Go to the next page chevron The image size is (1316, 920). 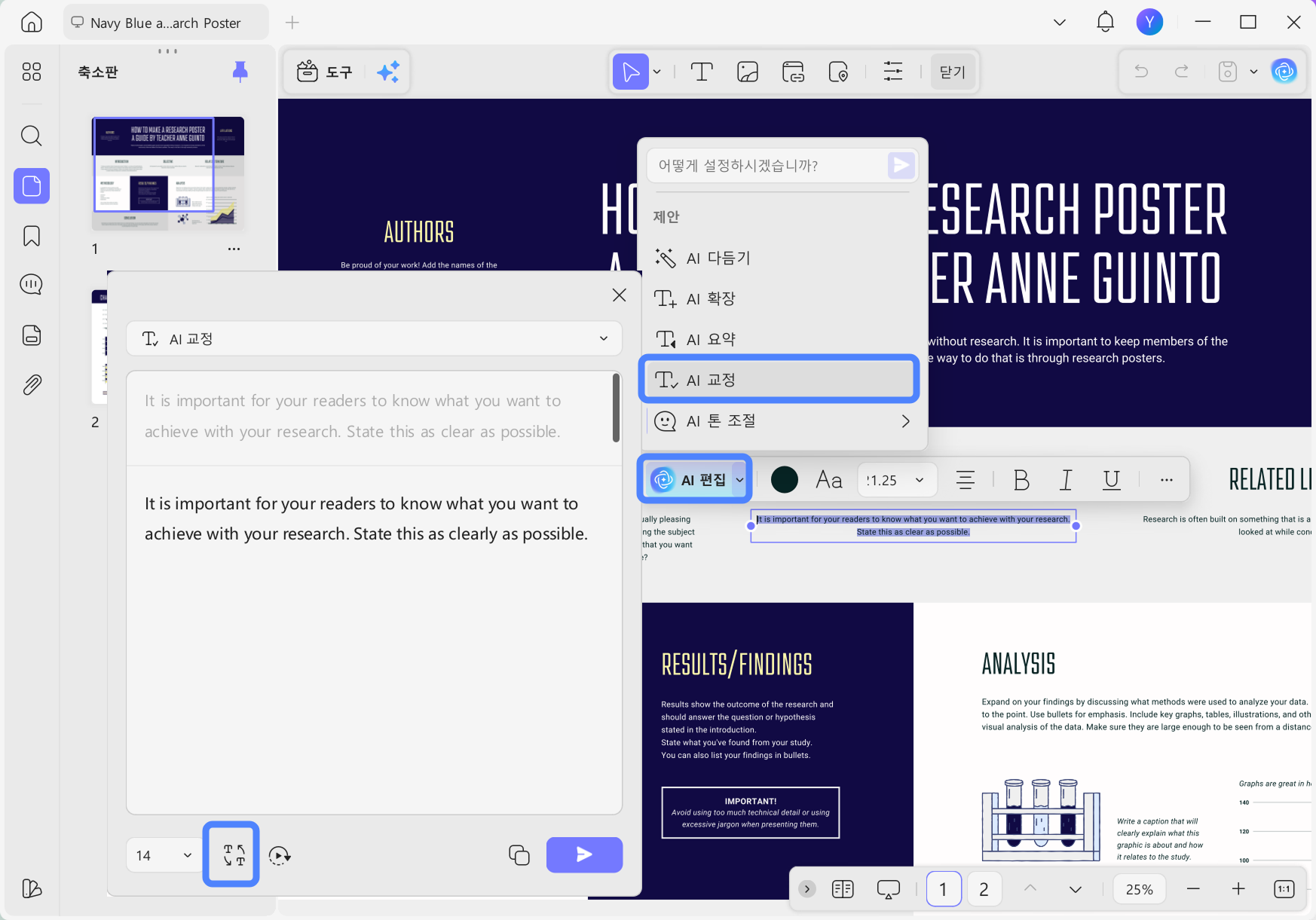[1076, 889]
